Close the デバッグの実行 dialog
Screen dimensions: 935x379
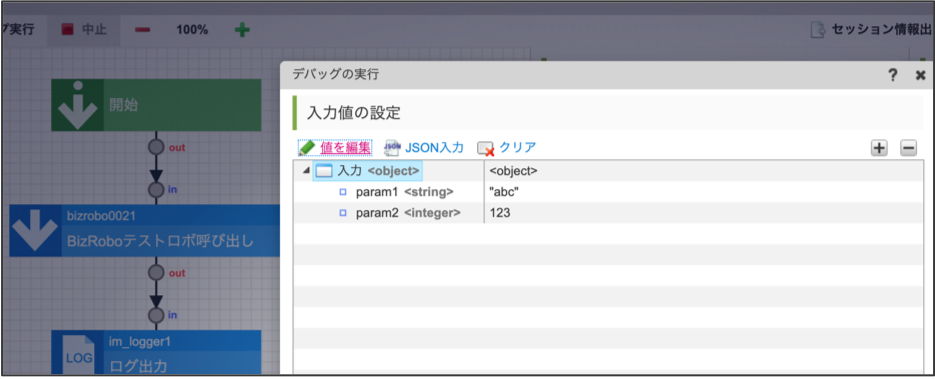(x=920, y=75)
